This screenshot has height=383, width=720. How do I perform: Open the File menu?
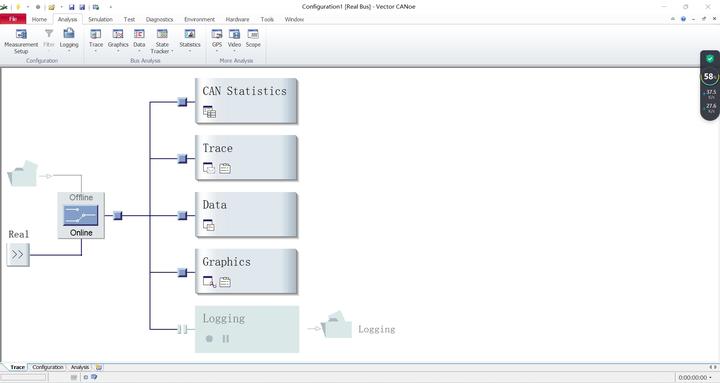coord(13,19)
